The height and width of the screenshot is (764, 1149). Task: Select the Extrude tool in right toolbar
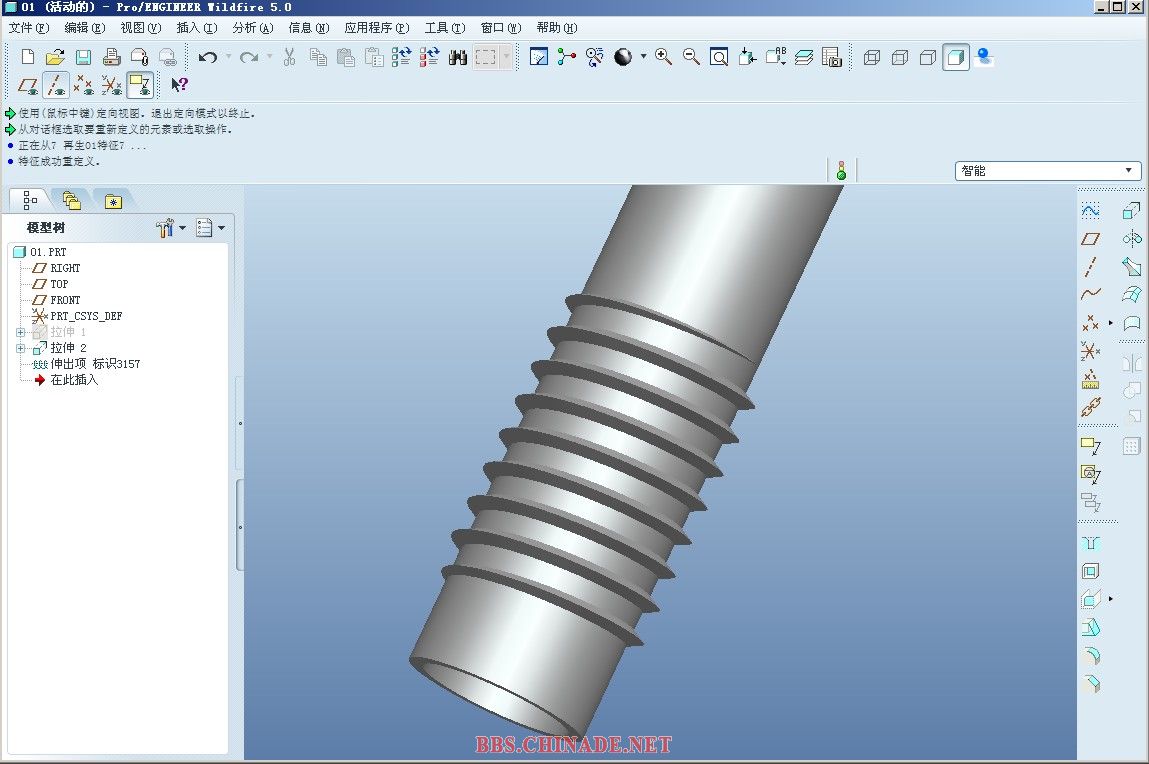pos(1131,211)
